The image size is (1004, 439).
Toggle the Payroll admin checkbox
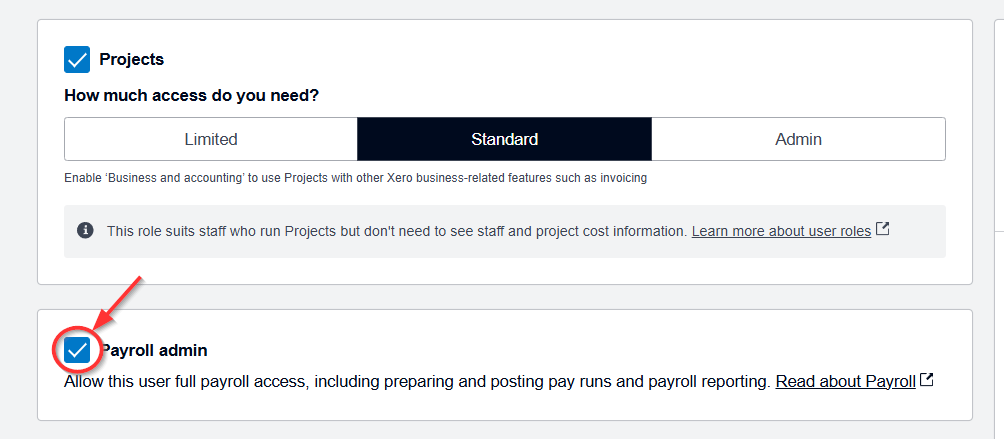point(77,350)
